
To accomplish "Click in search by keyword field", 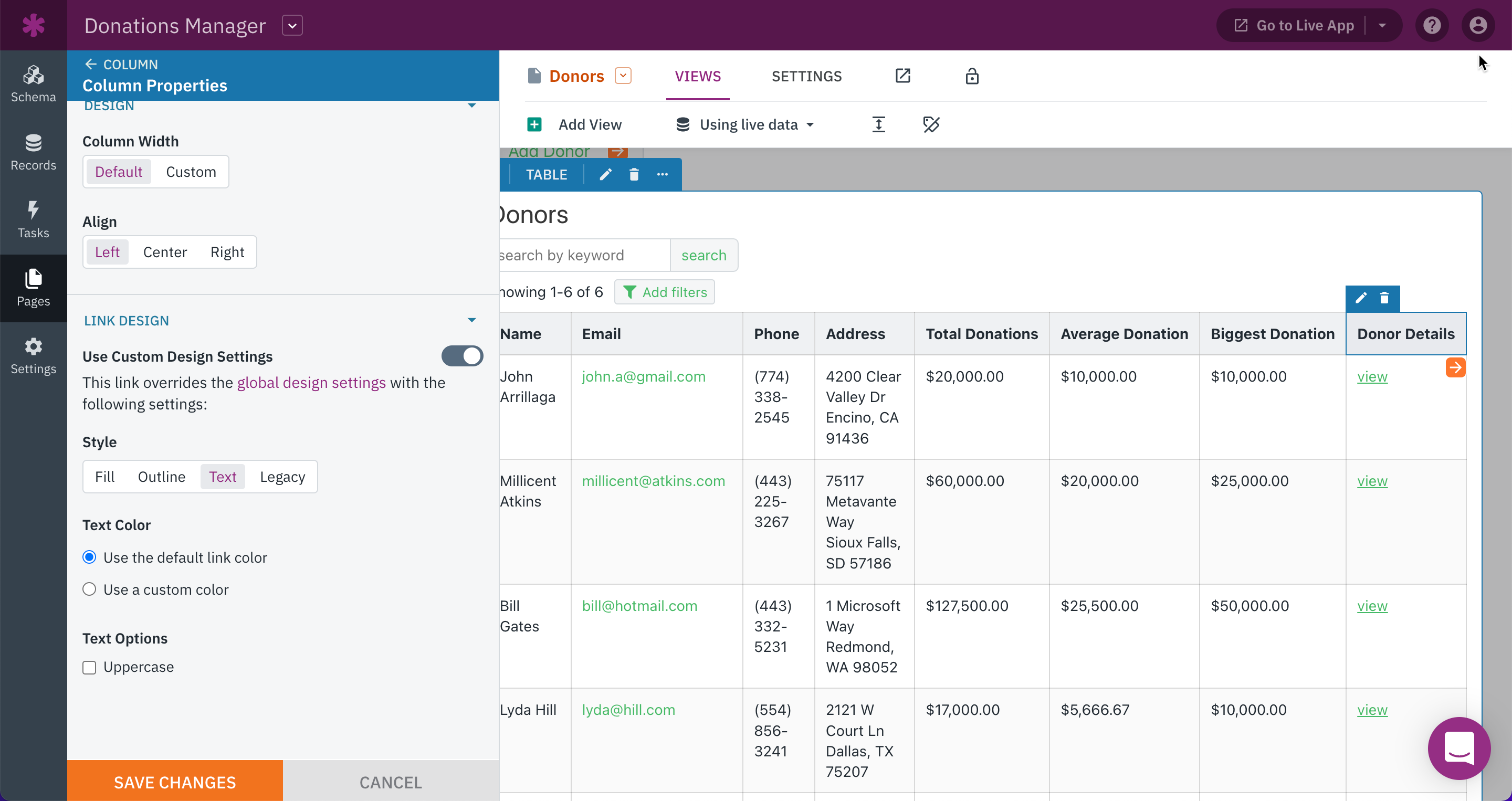I will (x=584, y=255).
